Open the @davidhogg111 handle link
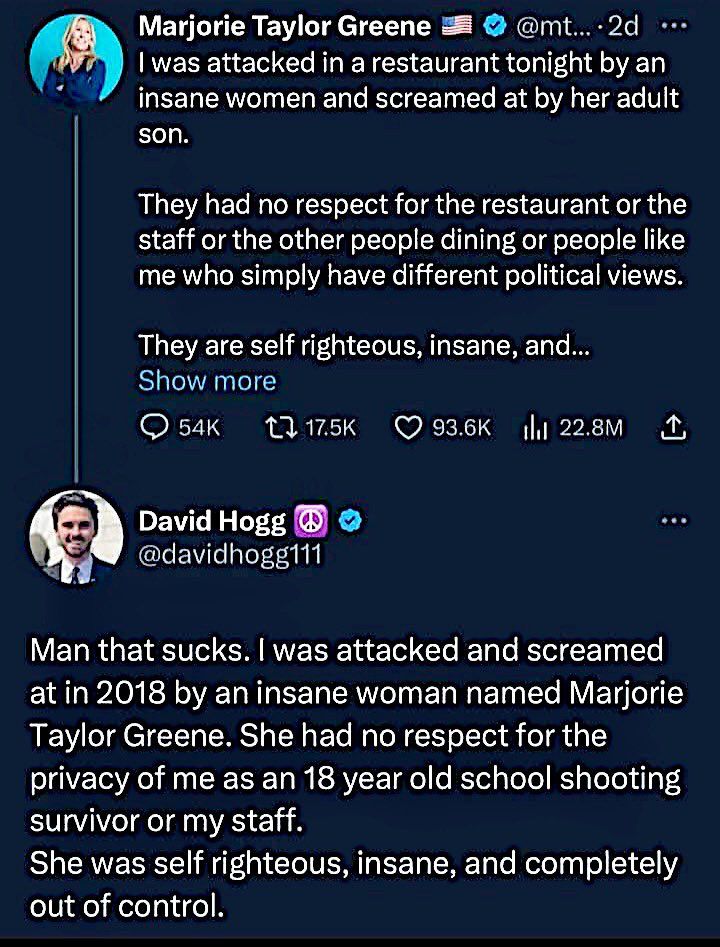Screen dimensions: 720x947 (x=230, y=553)
